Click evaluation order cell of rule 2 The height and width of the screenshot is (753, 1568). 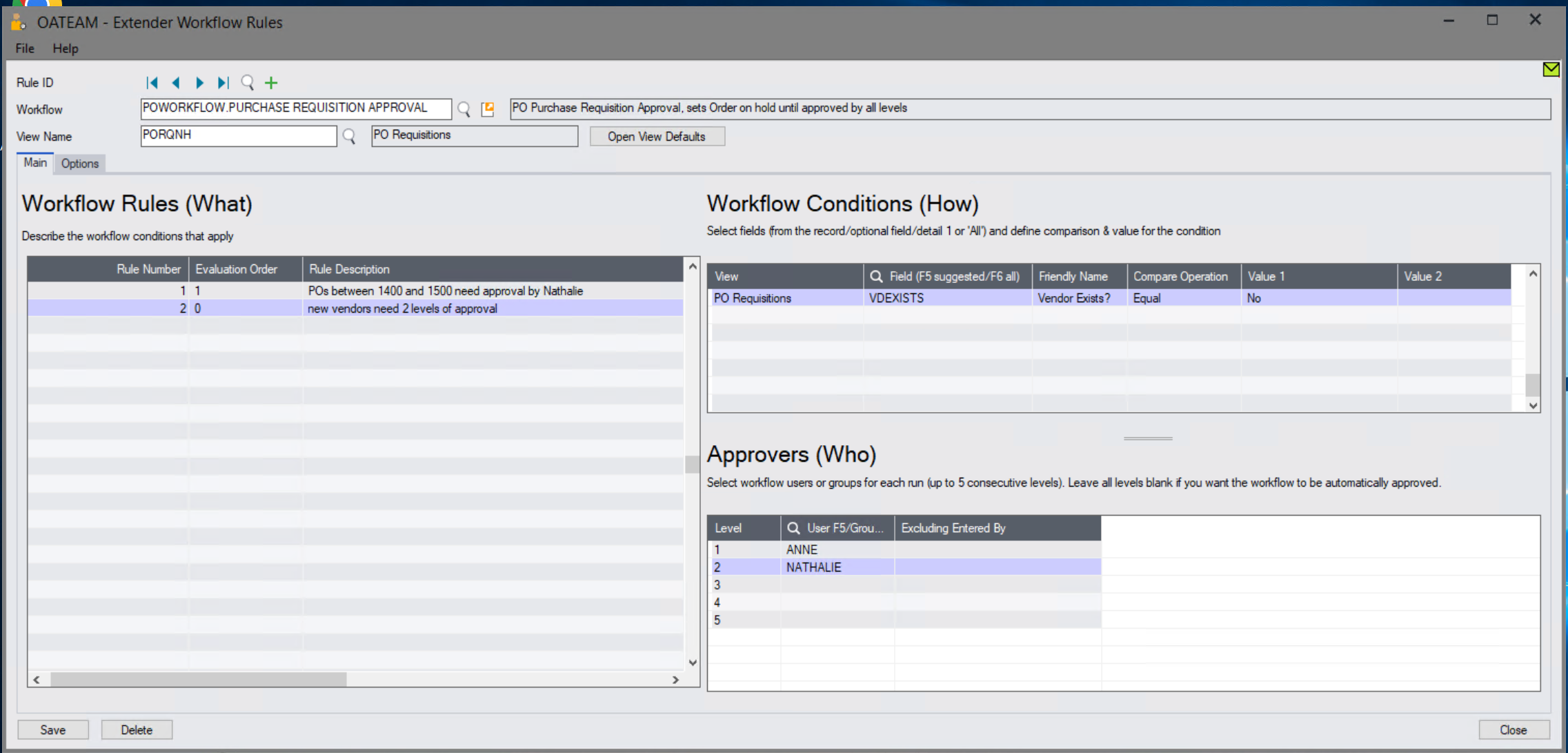246,309
